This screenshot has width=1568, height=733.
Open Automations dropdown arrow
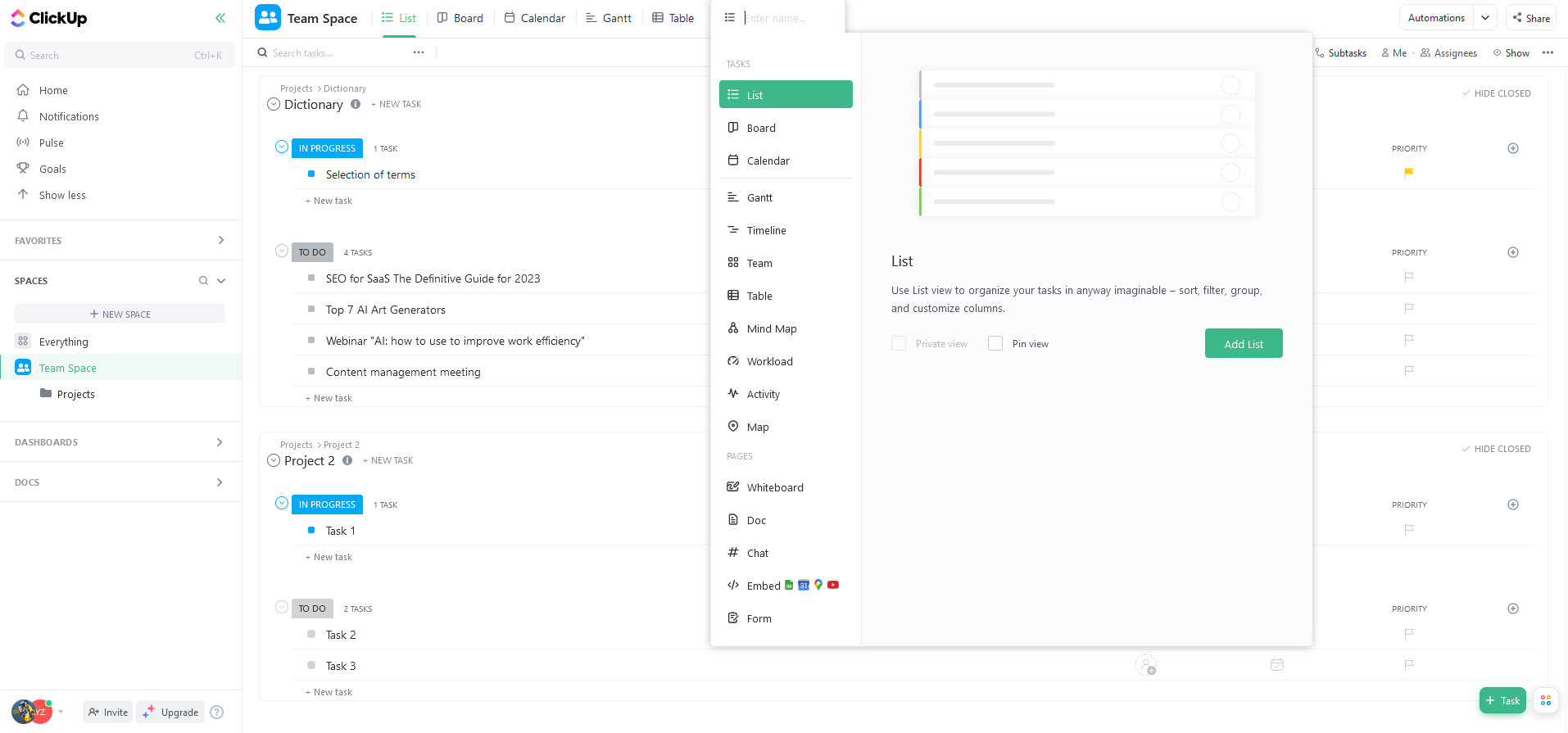click(1485, 17)
